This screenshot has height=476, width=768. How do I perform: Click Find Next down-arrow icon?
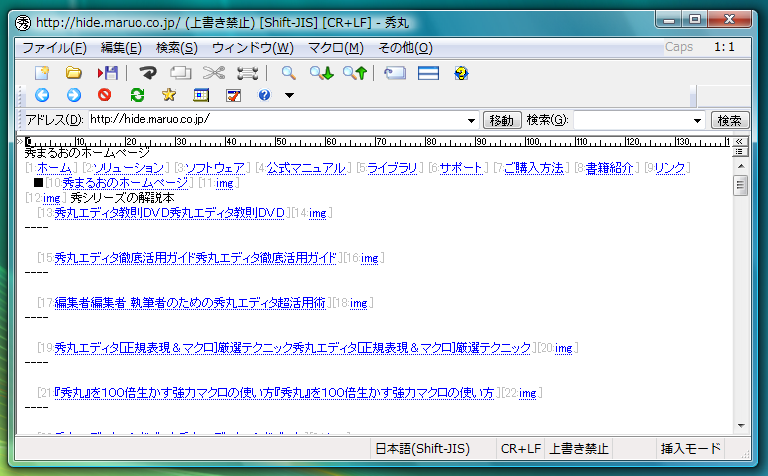coord(322,73)
